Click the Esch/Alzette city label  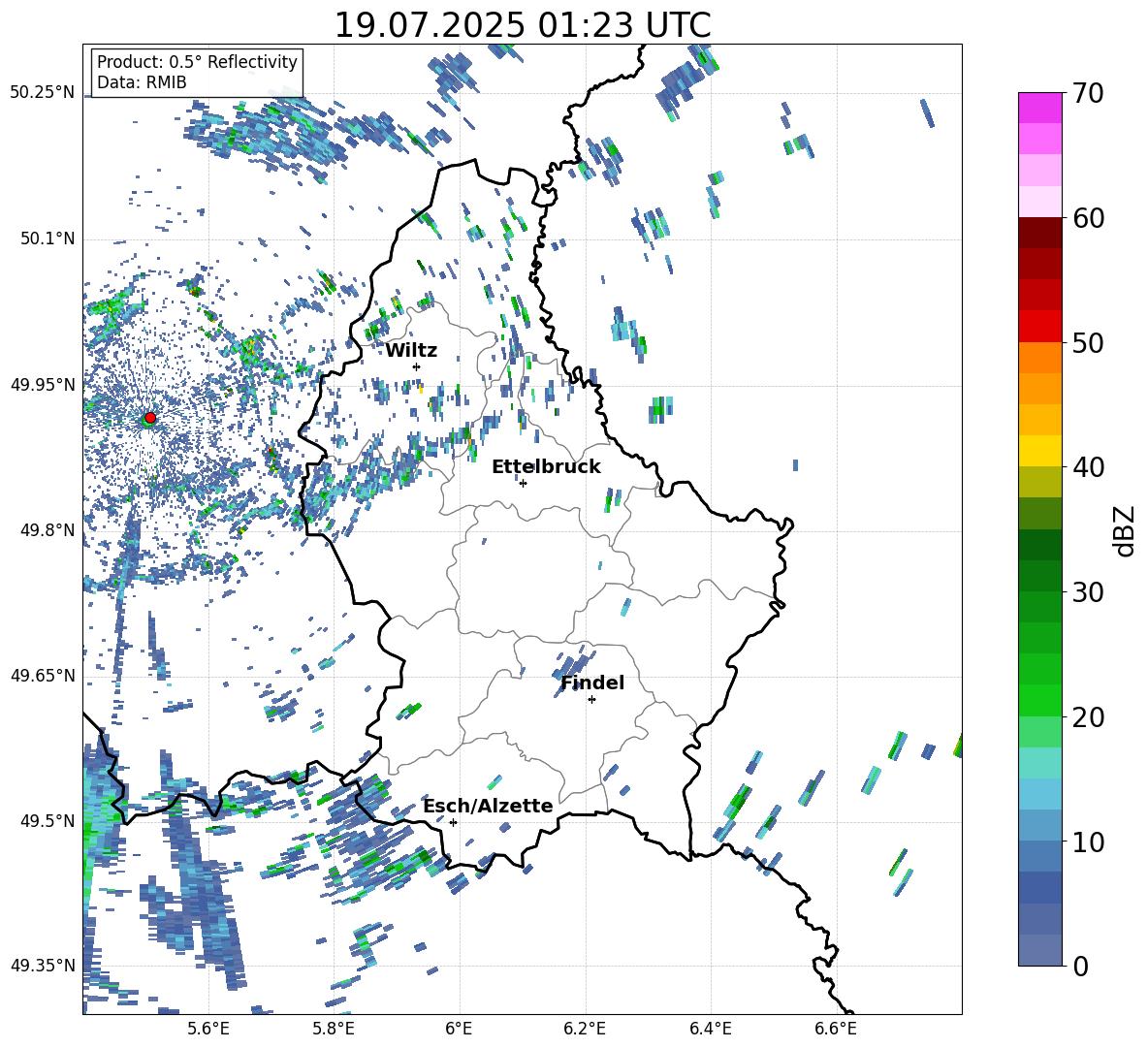pyautogui.click(x=489, y=806)
